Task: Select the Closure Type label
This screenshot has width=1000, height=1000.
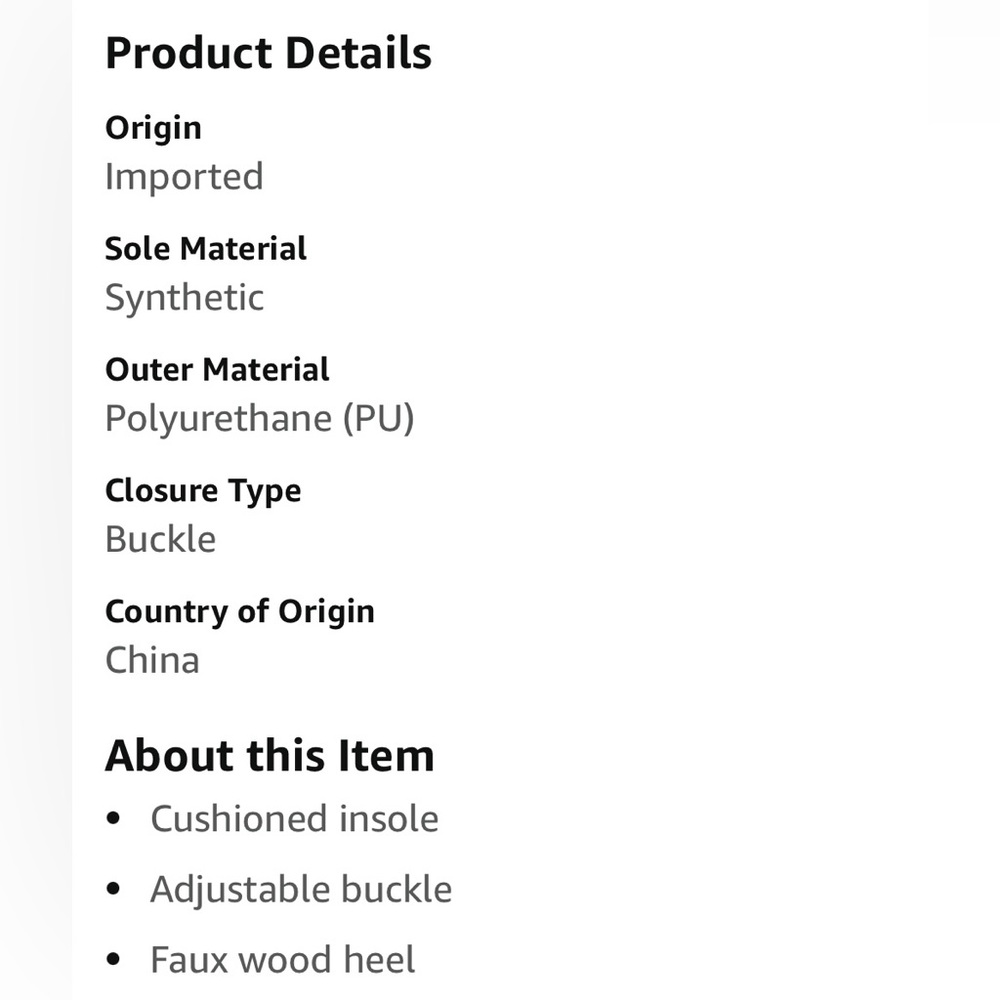Action: pyautogui.click(x=203, y=491)
